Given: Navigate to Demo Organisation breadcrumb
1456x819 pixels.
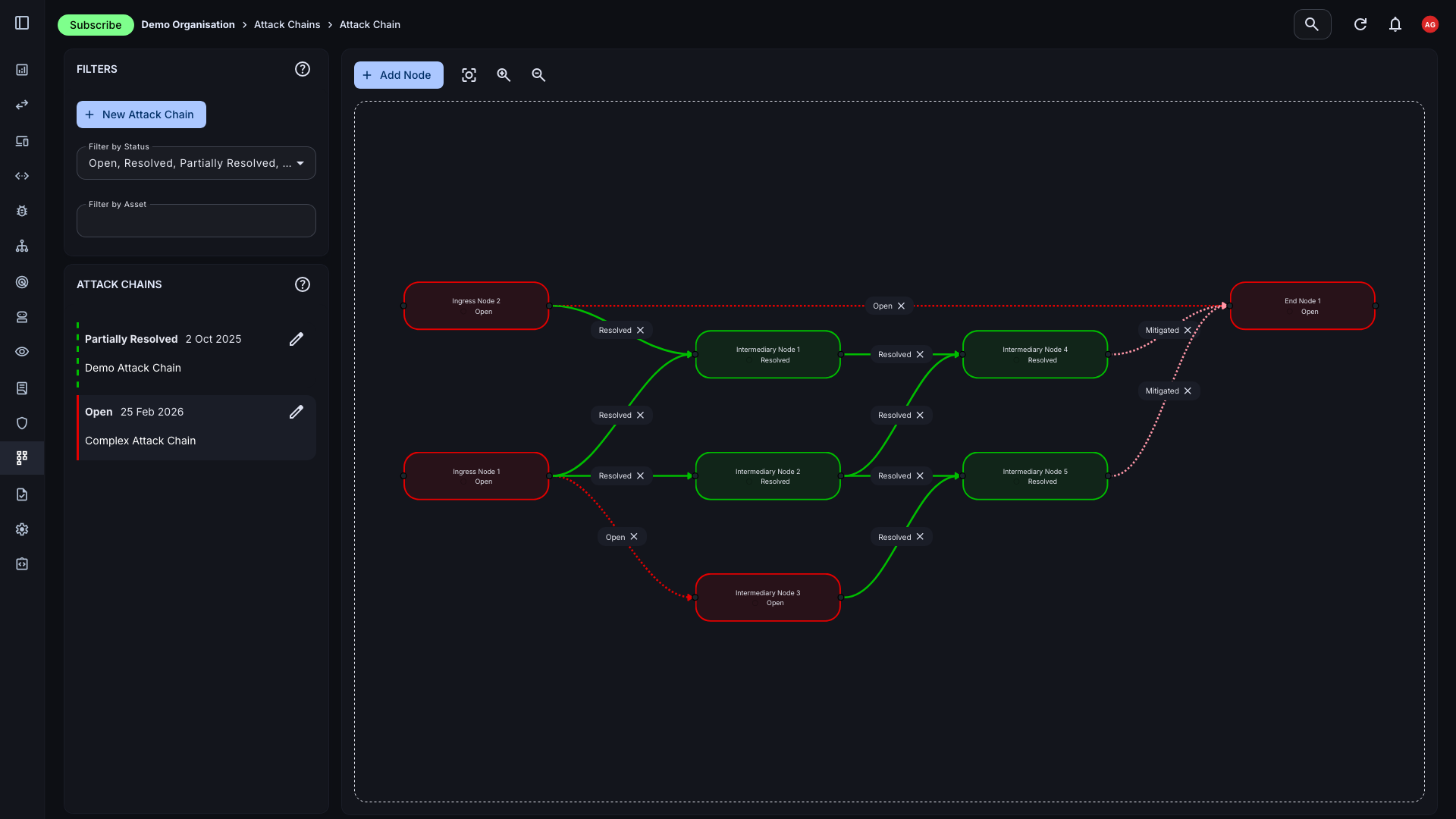Looking at the screenshot, I should pyautogui.click(x=188, y=24).
